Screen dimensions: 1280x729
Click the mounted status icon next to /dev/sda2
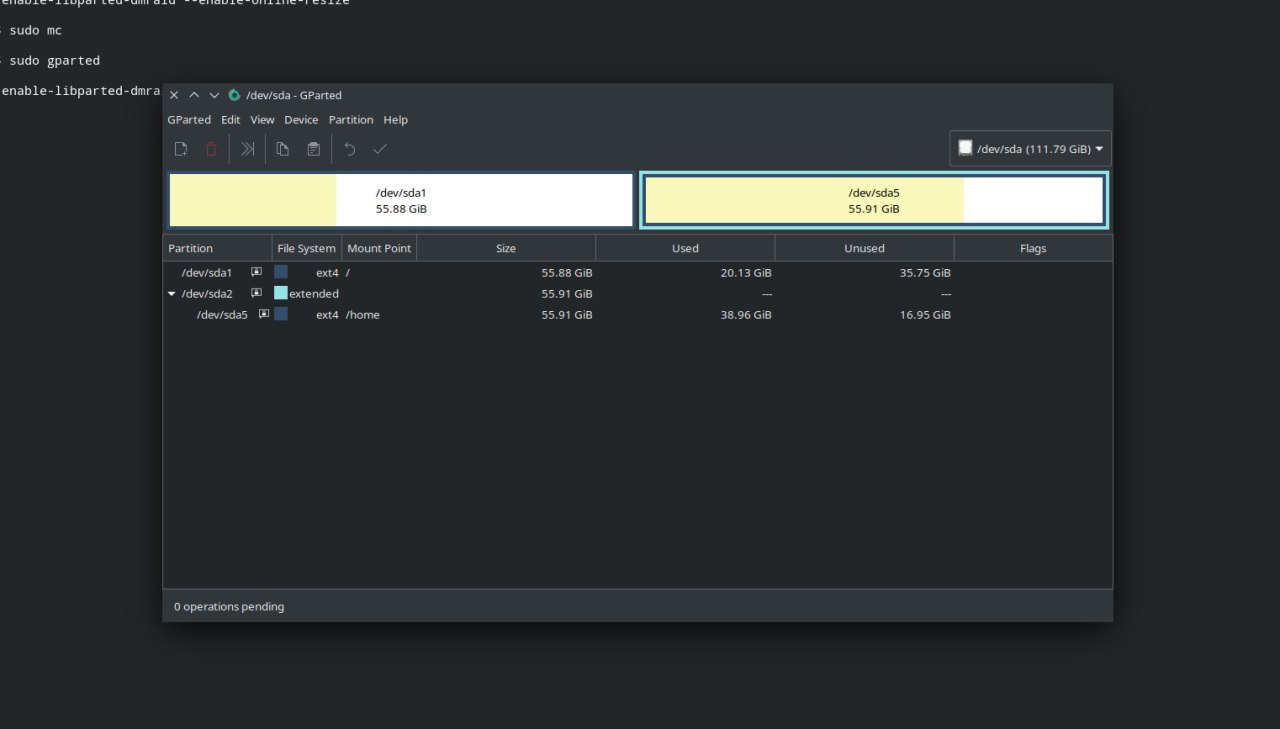[256, 293]
